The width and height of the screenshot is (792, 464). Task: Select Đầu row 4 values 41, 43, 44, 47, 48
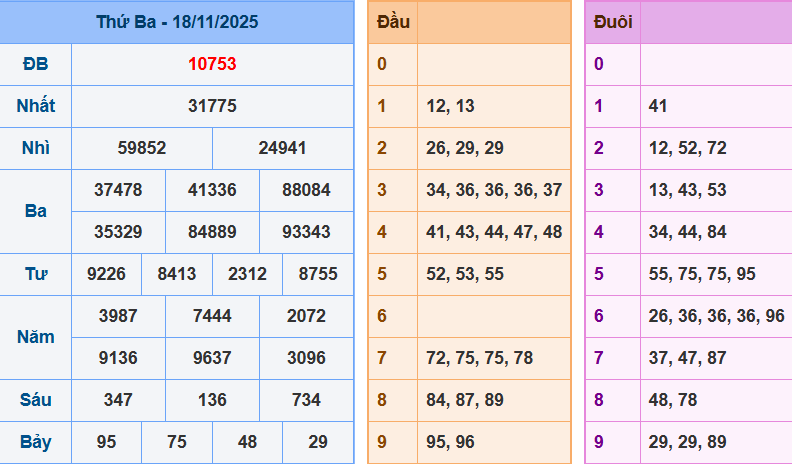click(494, 232)
